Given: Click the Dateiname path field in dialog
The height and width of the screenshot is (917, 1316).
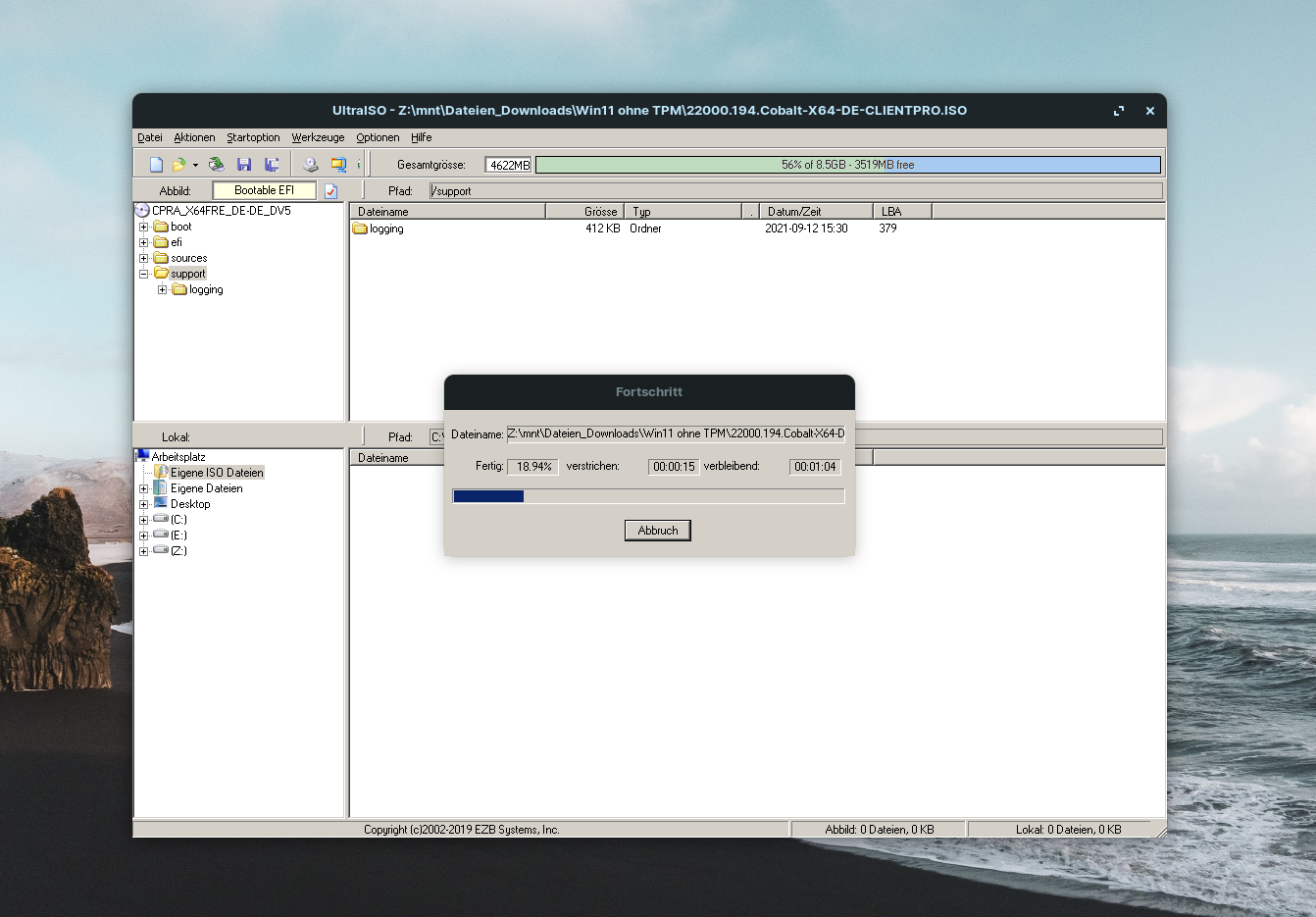Looking at the screenshot, I should pyautogui.click(x=676, y=433).
